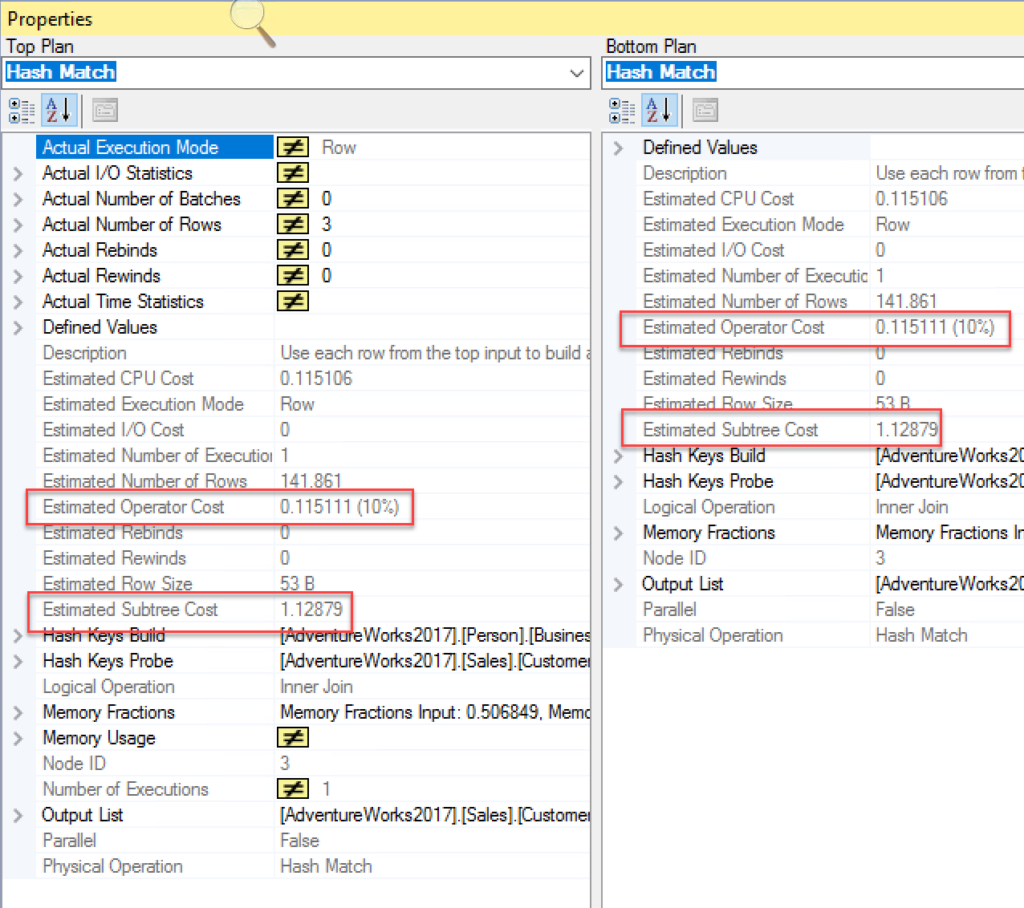
Task: Click Categorized view icon in Bottom Plan toolbar
Action: point(621,109)
